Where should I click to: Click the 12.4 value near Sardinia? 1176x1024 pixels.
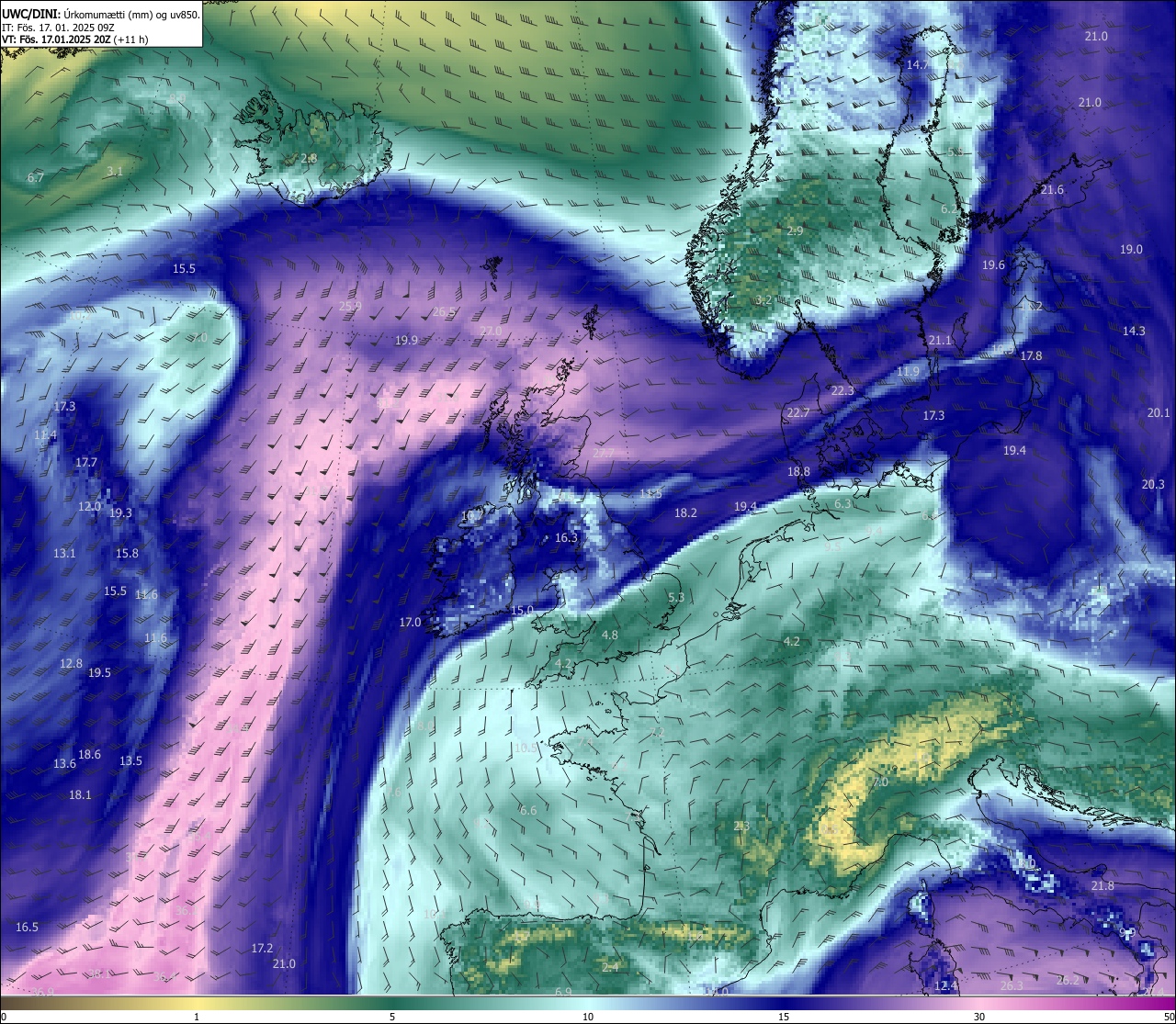click(x=945, y=986)
